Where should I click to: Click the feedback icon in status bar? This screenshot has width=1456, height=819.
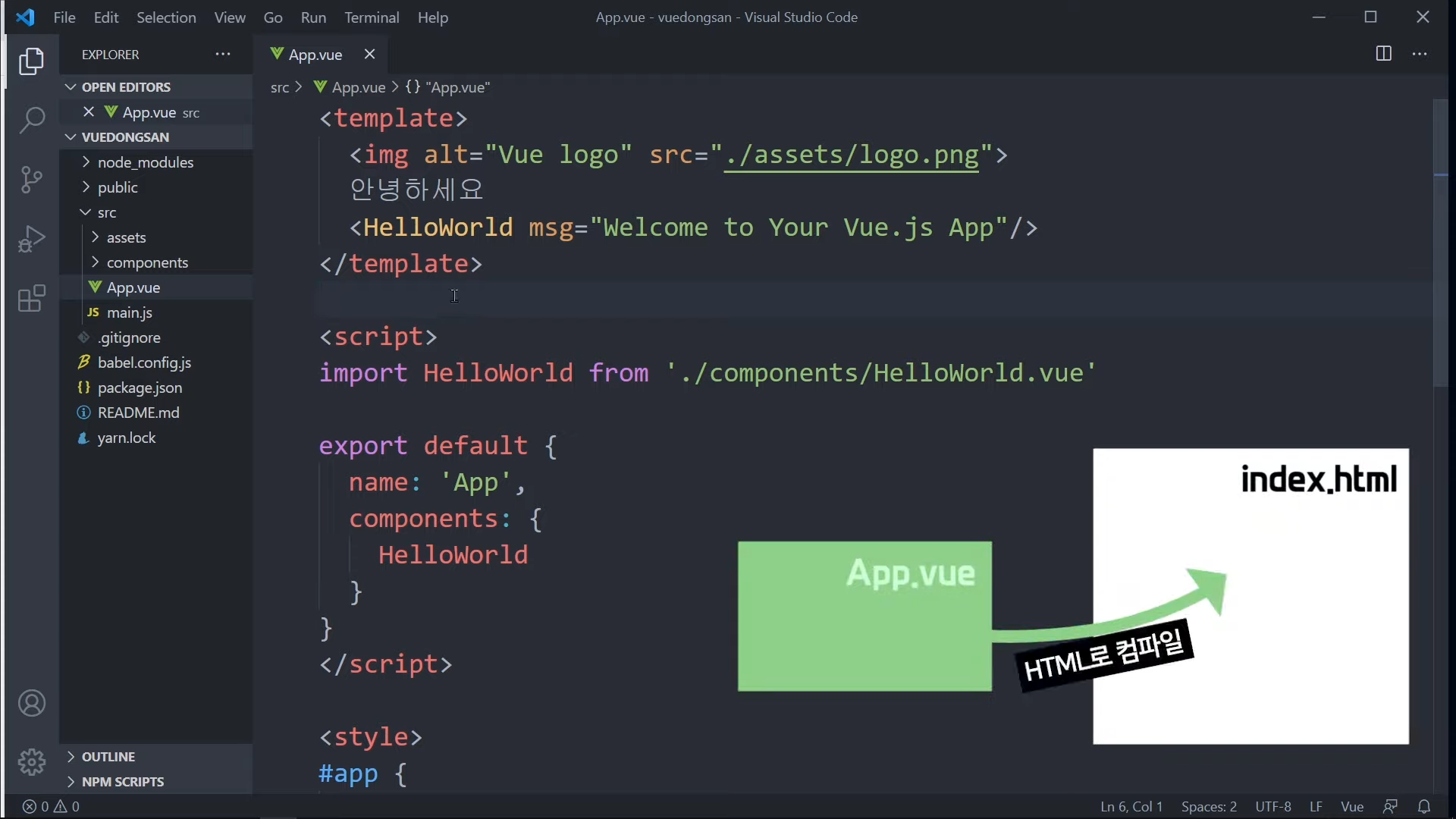[1390, 807]
